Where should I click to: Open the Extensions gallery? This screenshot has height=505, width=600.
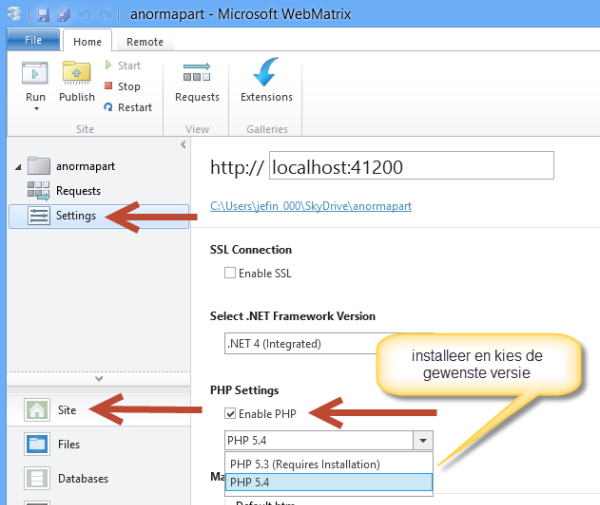click(267, 80)
